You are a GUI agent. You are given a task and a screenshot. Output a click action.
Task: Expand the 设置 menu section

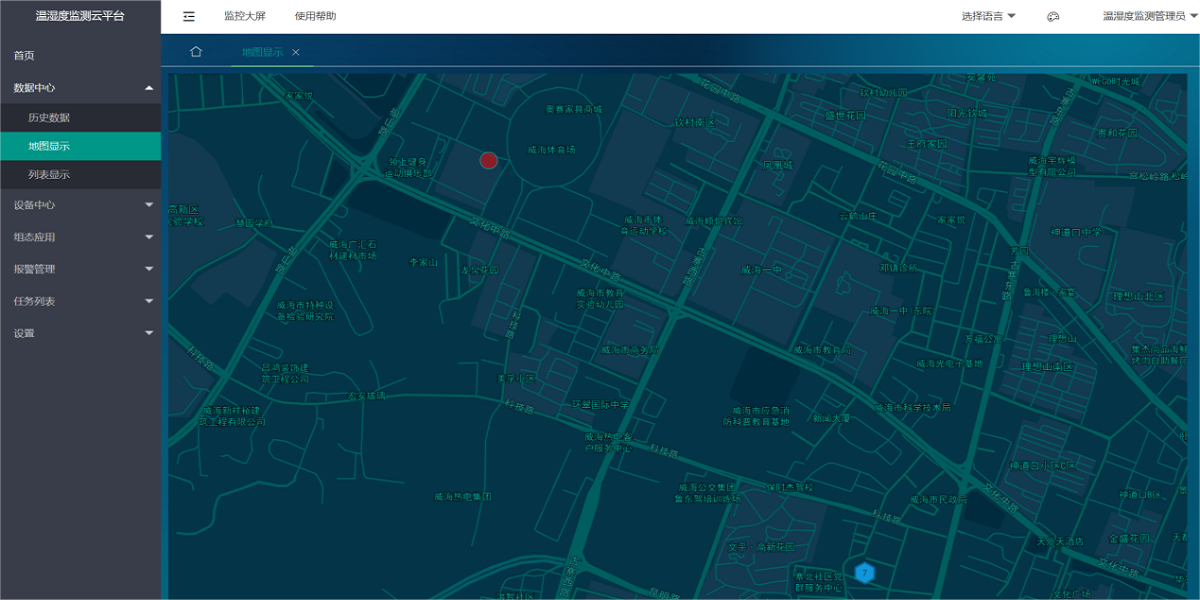(80, 333)
